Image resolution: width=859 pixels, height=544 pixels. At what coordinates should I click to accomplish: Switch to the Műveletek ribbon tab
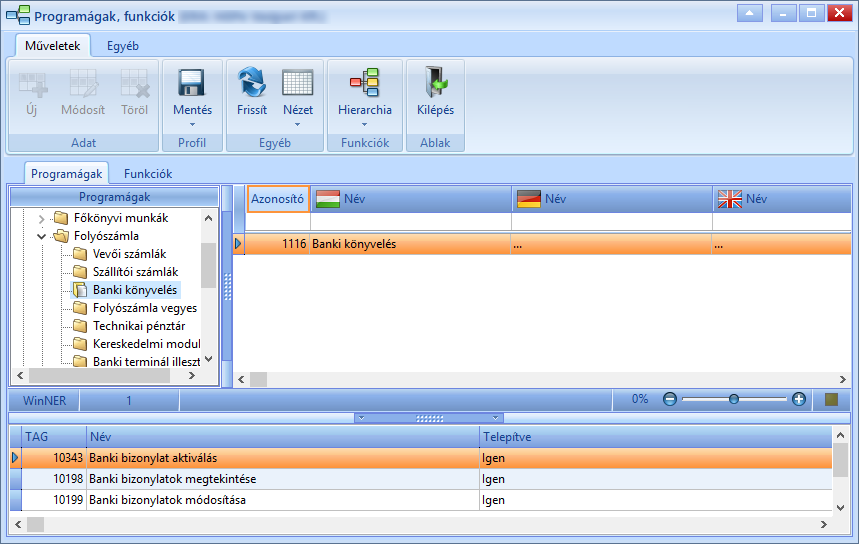(x=53, y=46)
